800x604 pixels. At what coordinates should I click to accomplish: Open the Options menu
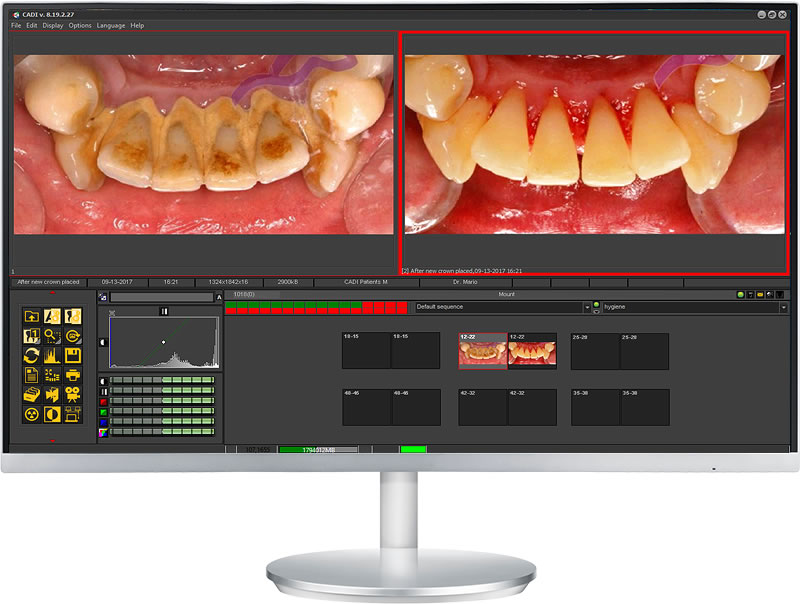(x=80, y=25)
